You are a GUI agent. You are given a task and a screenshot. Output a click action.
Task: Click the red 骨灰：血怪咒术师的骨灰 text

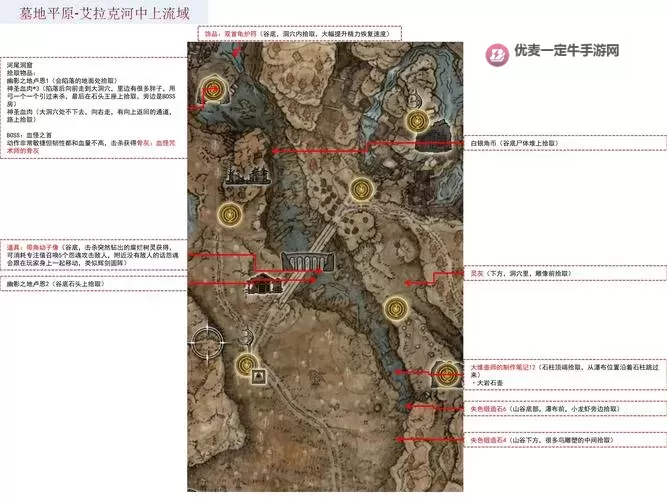(x=91, y=146)
